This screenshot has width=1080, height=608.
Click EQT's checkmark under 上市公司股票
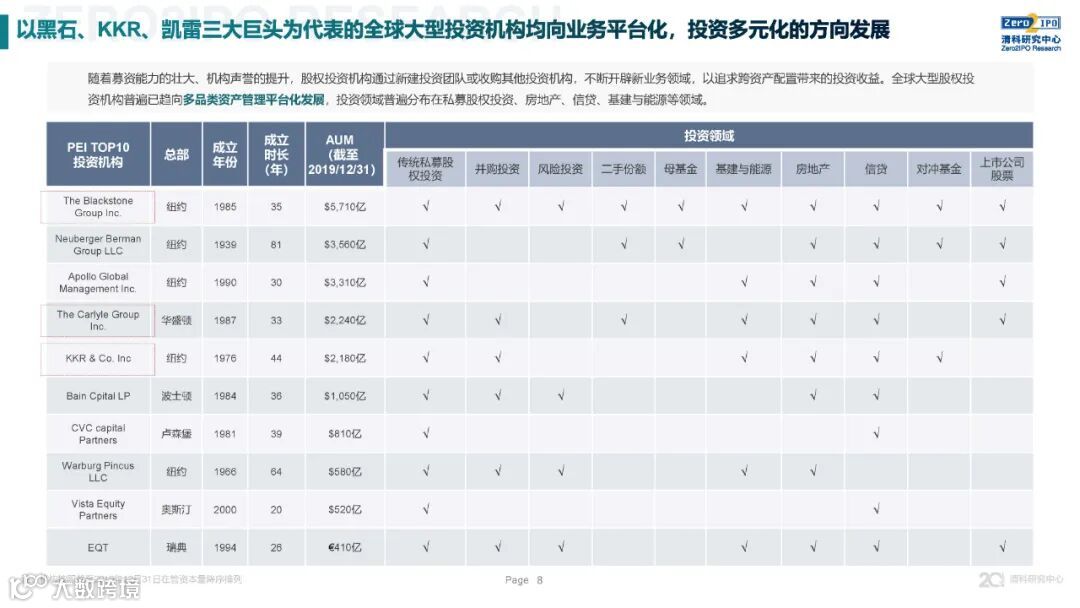coord(1003,547)
